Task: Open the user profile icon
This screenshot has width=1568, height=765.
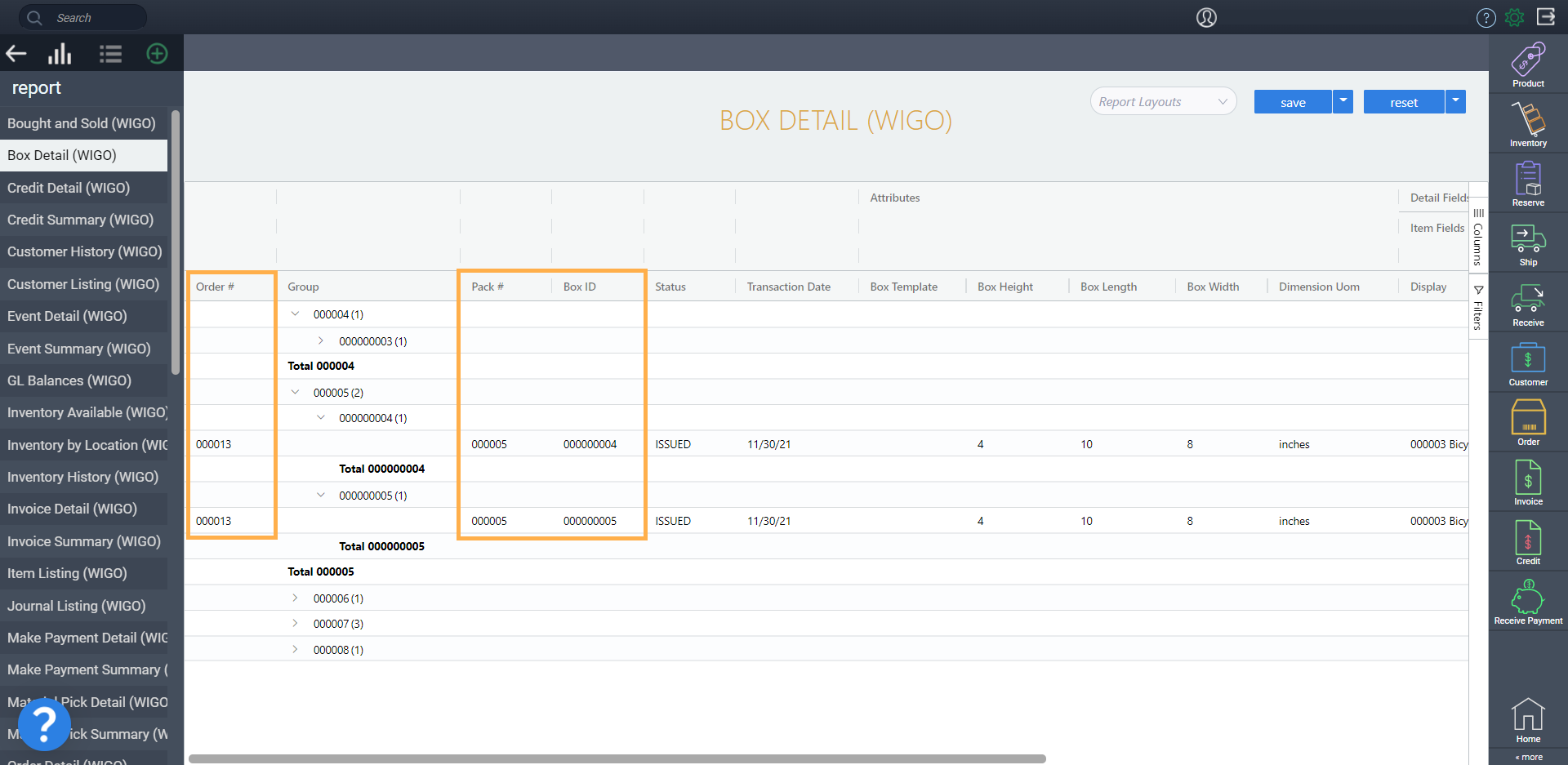Action: (1206, 17)
